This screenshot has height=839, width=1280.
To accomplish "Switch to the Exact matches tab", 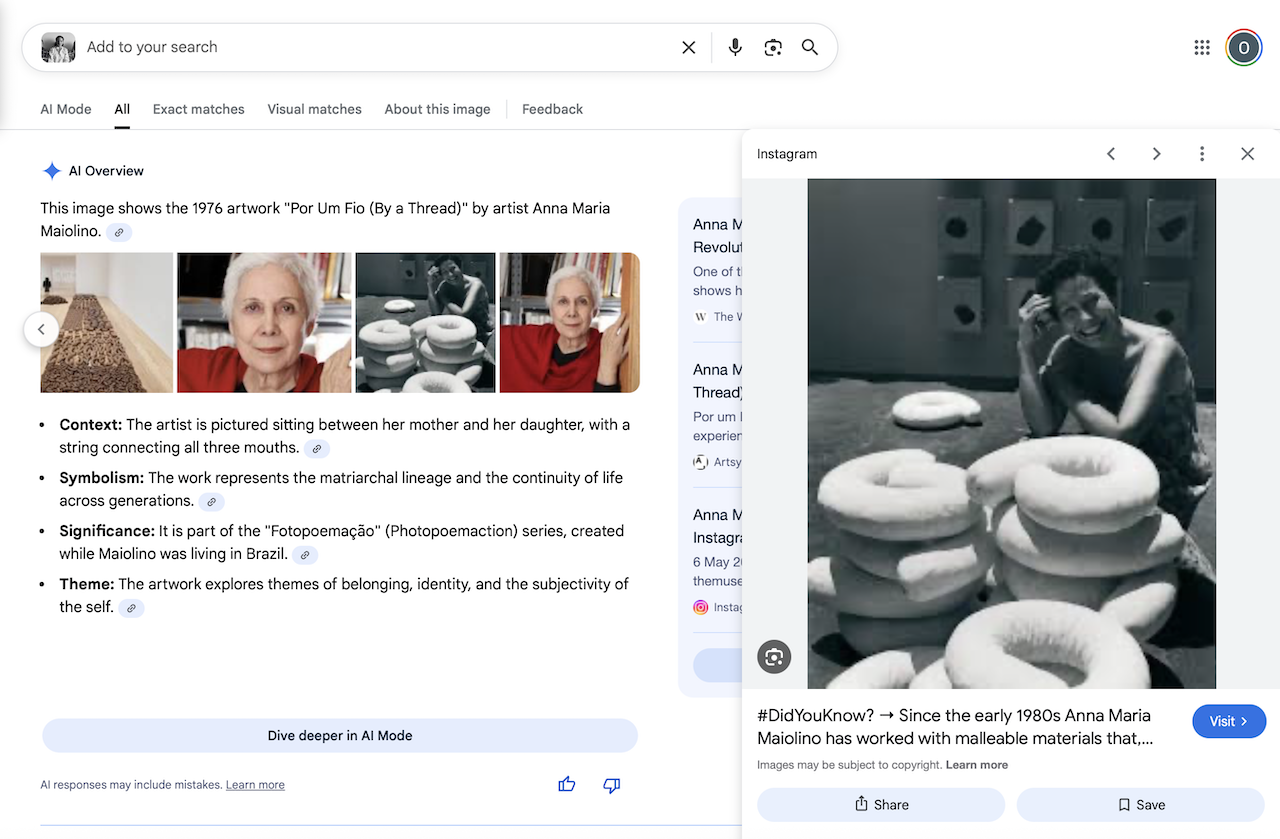I will 198,109.
